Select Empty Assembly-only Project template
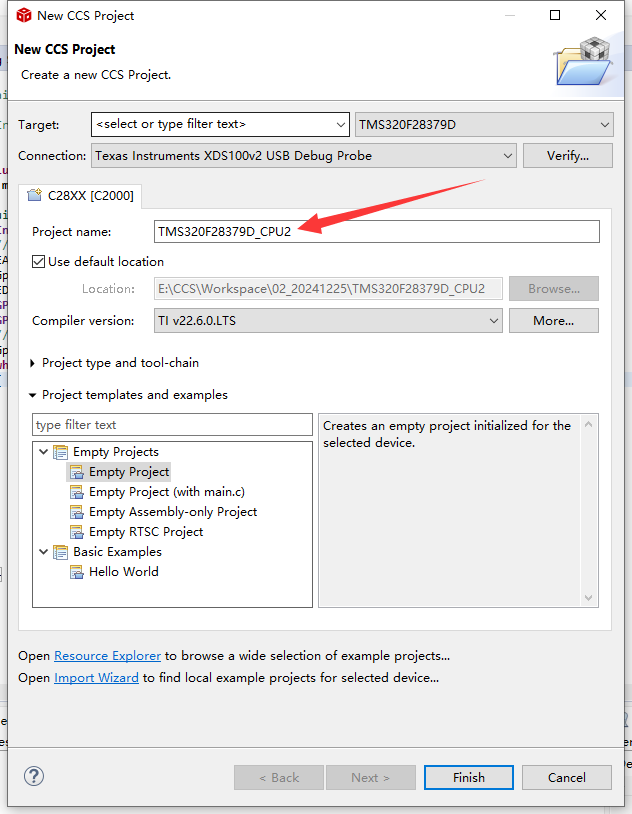Screen dimensions: 632x814 [x=173, y=512]
